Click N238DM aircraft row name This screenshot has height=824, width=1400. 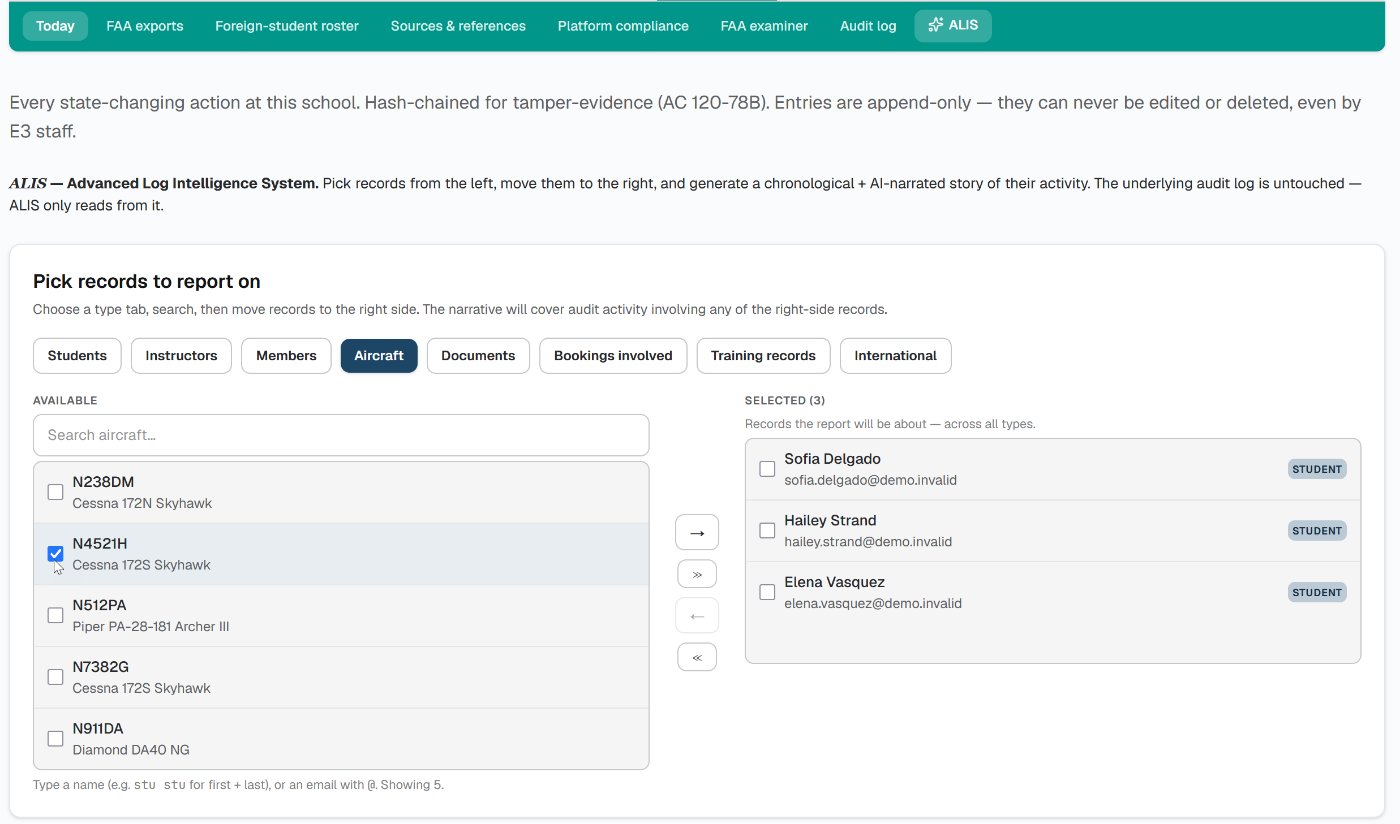pyautogui.click(x=103, y=482)
